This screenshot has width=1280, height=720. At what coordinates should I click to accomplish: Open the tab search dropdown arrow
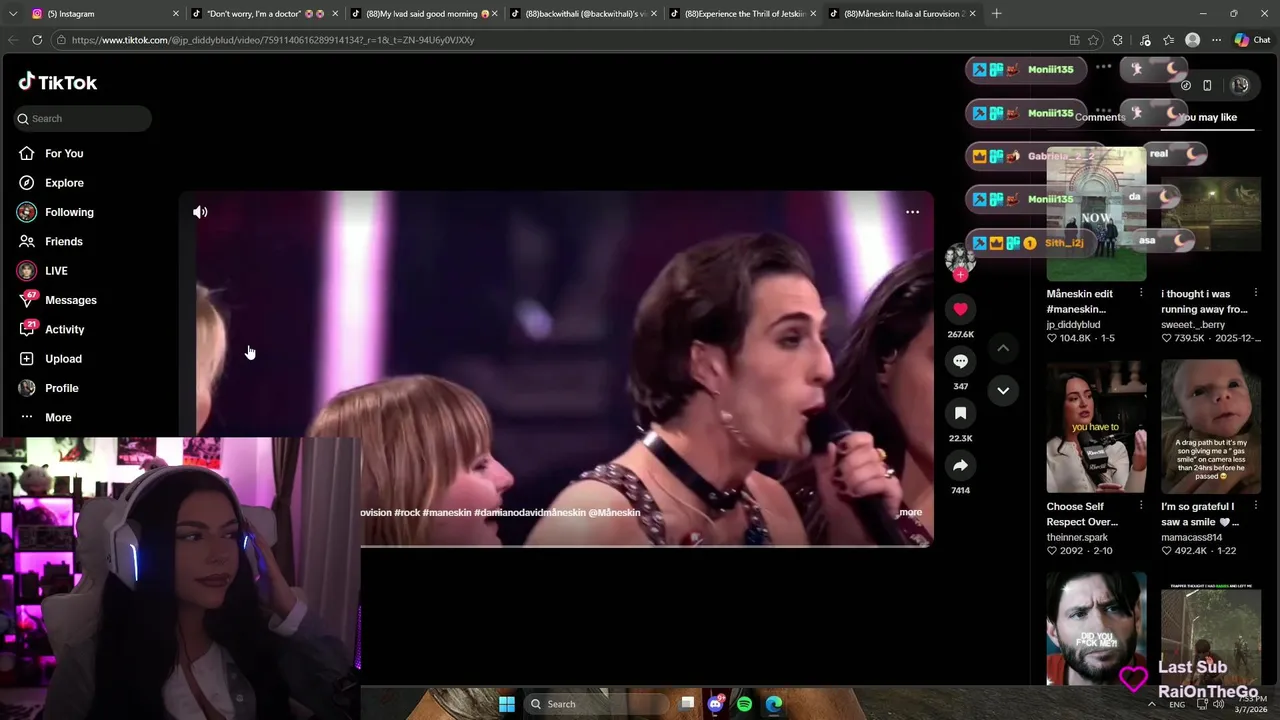click(x=12, y=14)
